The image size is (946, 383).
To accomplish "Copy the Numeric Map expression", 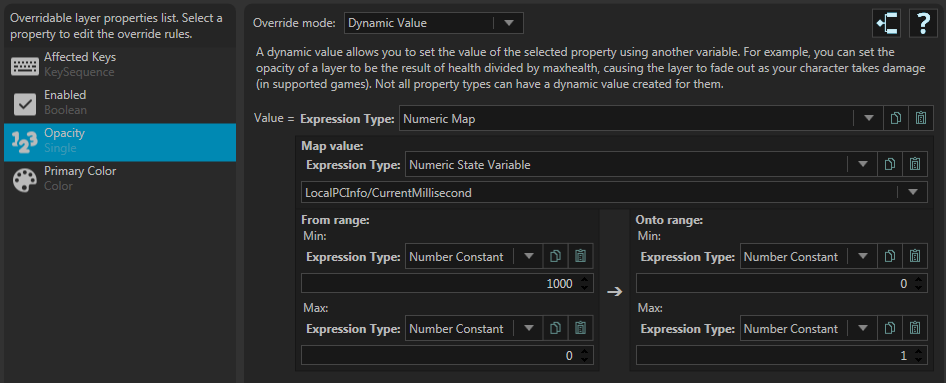I will point(896,119).
